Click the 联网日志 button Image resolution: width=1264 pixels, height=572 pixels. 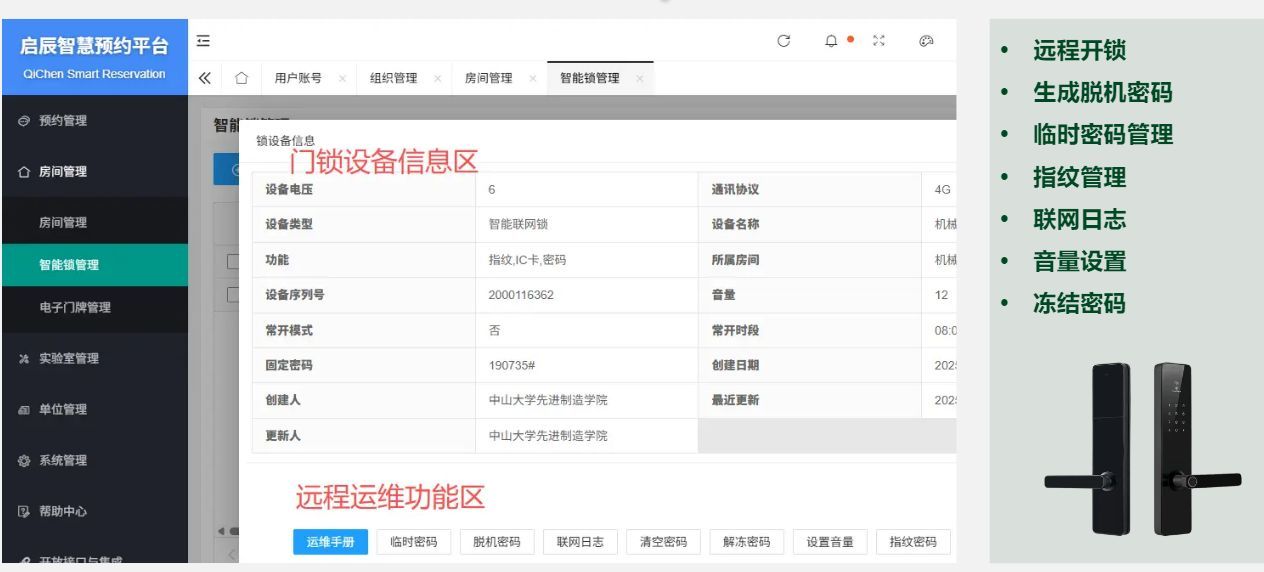pos(580,541)
